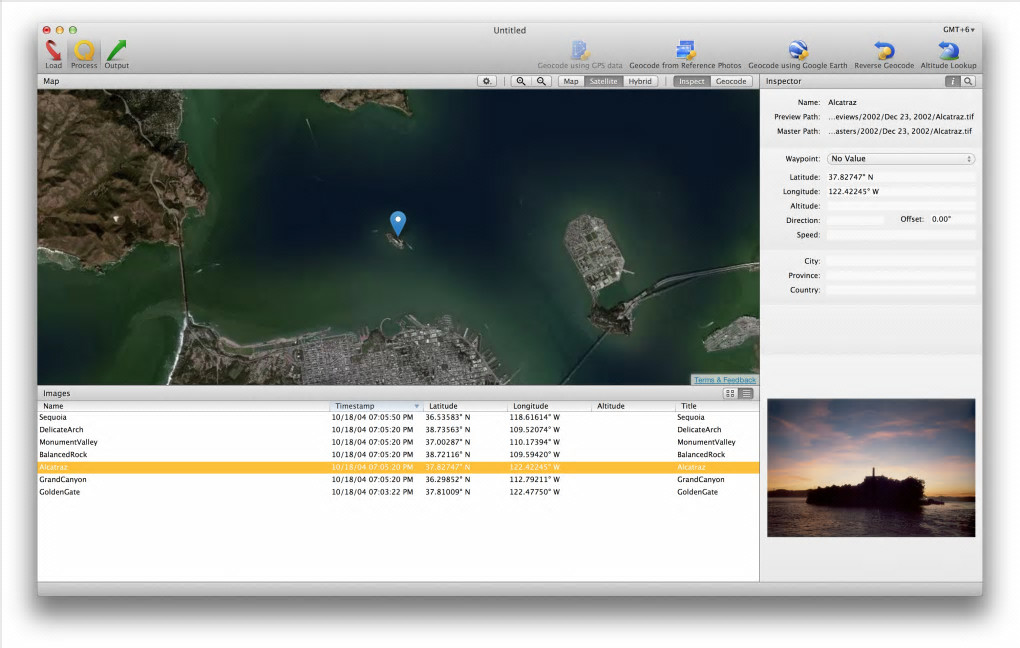1020x648 pixels.
Task: Open the GMT+6 timezone menu
Action: tap(958, 30)
